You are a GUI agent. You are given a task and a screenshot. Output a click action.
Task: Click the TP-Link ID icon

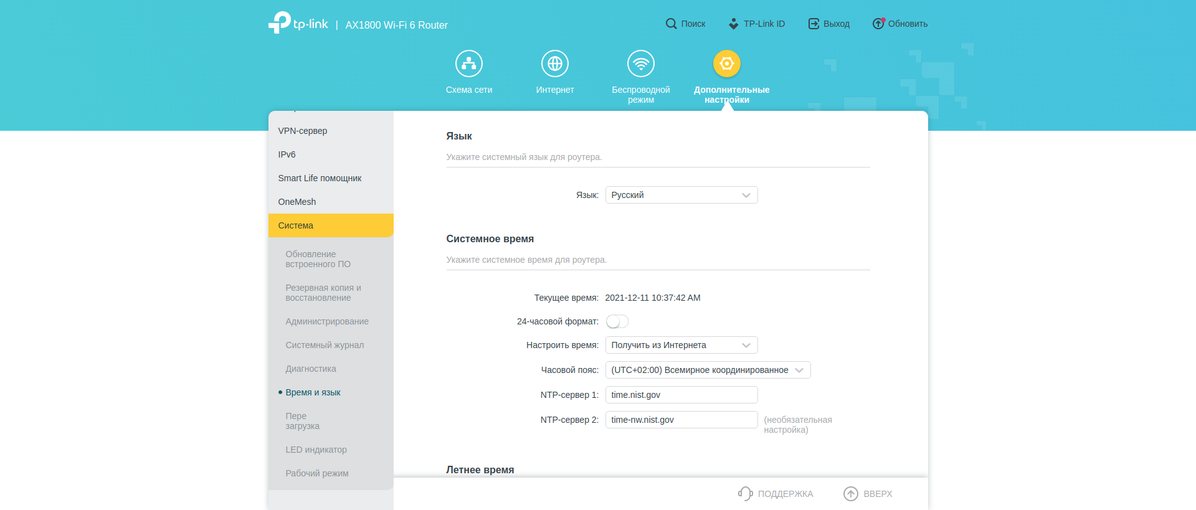click(734, 24)
